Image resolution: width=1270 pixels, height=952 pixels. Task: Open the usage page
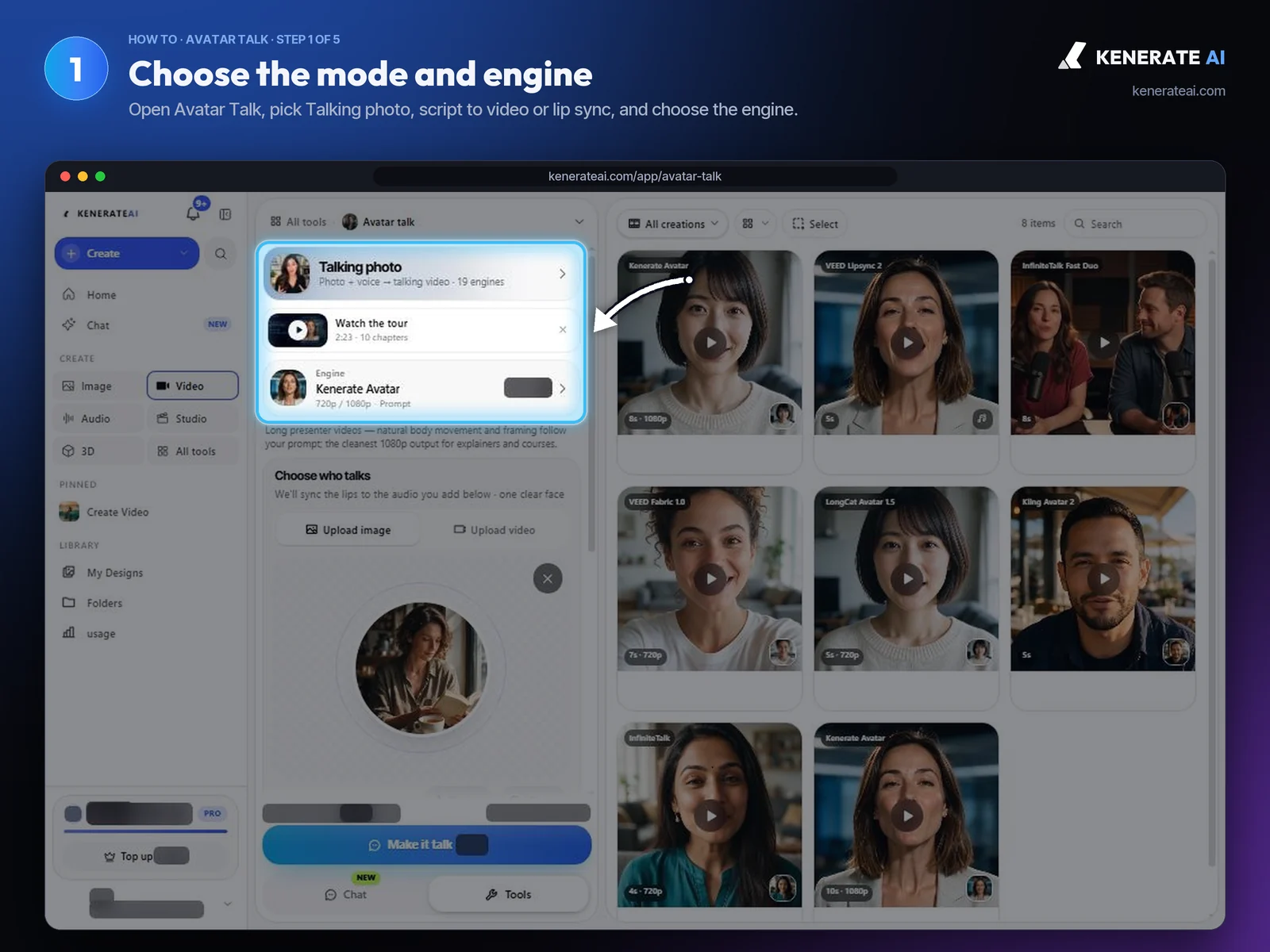pyautogui.click(x=101, y=634)
